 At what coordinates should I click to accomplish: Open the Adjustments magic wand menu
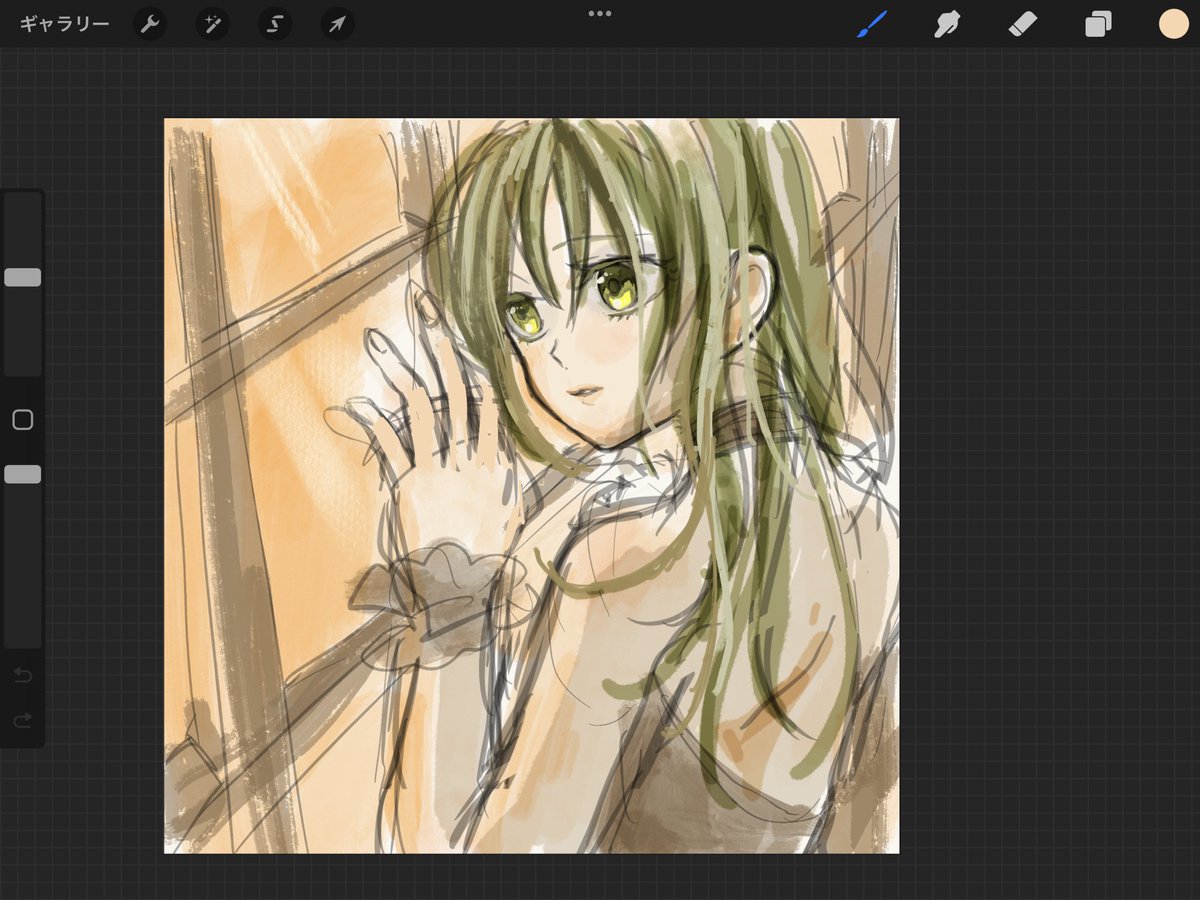(x=212, y=24)
